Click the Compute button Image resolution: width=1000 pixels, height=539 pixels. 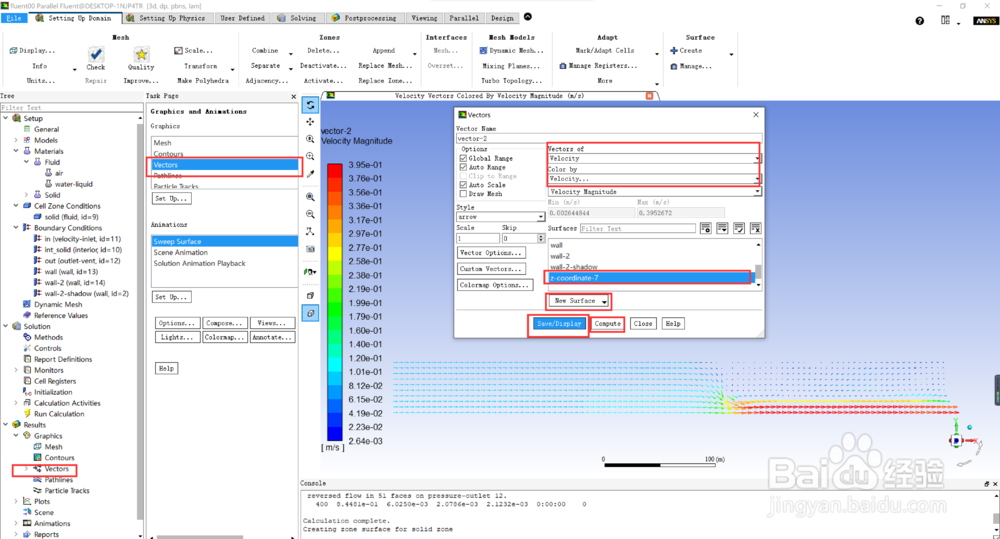point(607,323)
